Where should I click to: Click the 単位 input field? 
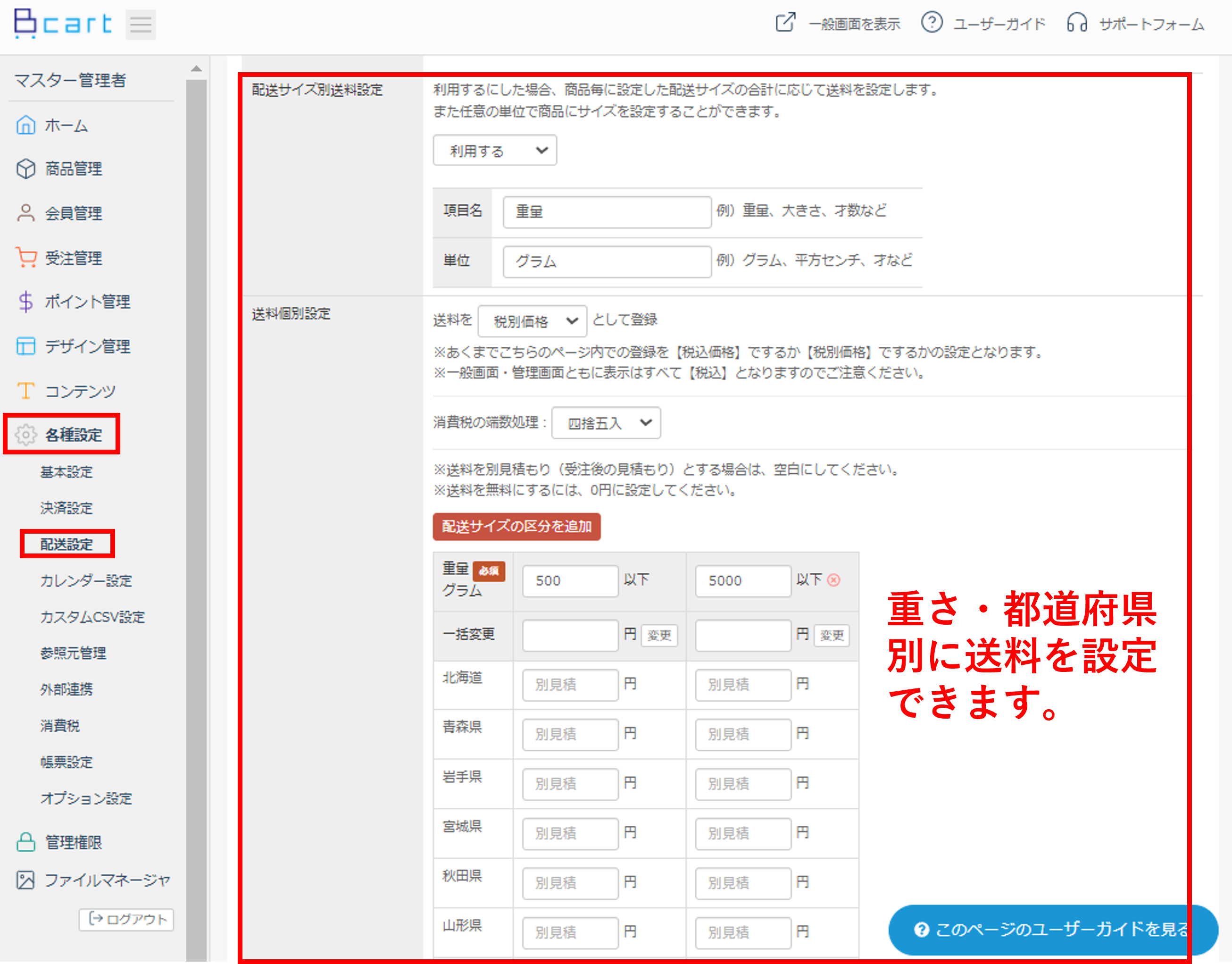coord(607,261)
